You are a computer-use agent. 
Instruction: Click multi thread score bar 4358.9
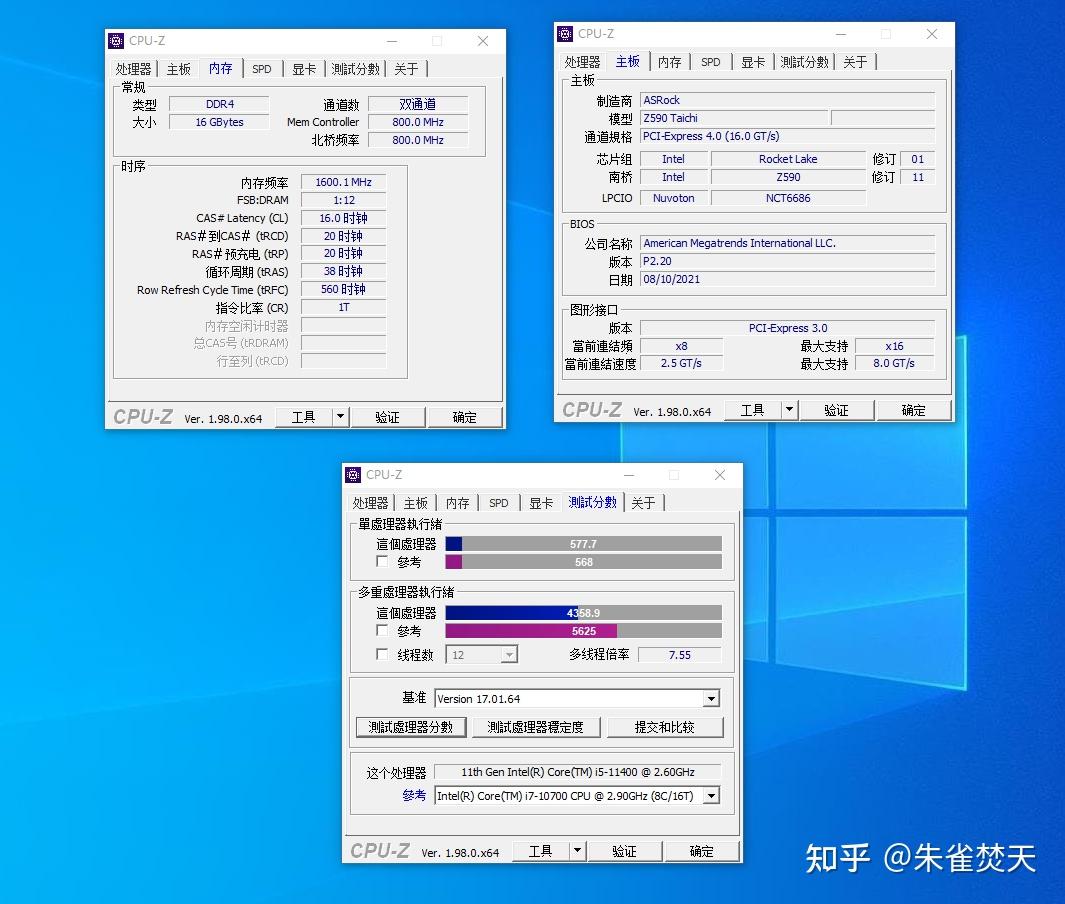click(x=583, y=613)
